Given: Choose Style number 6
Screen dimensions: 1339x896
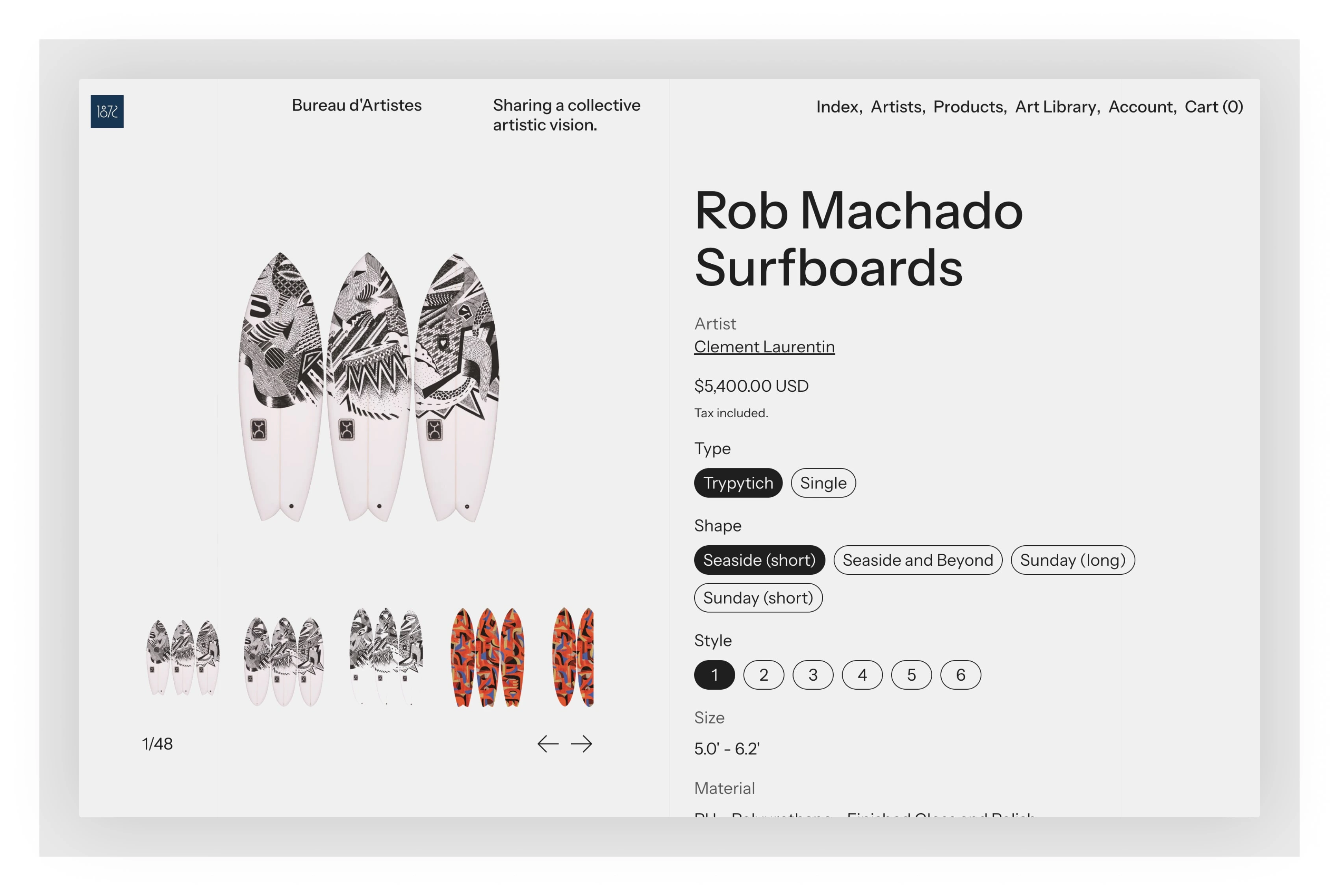Looking at the screenshot, I should coord(960,675).
